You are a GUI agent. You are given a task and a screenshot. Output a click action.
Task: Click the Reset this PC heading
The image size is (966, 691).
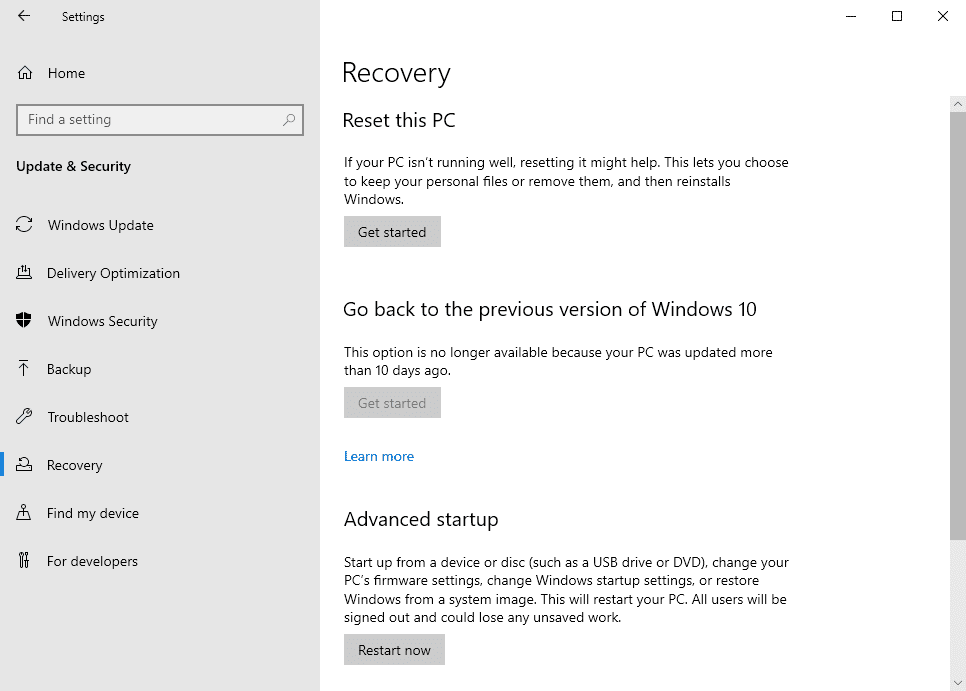(399, 120)
